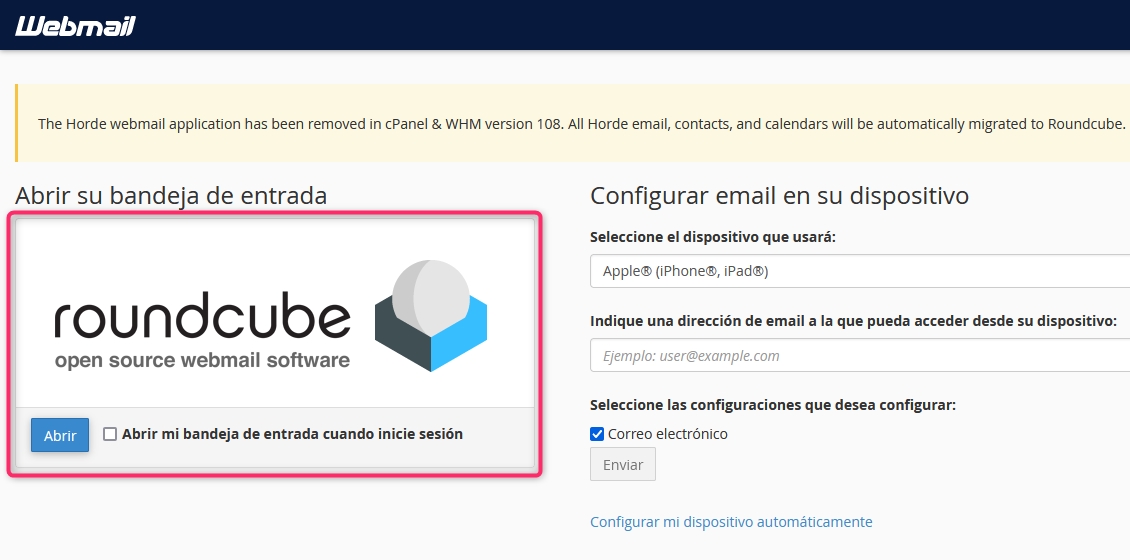Click the 'Configurar email en su dispositivo' heading
The width and height of the screenshot is (1130, 560).
(x=779, y=195)
